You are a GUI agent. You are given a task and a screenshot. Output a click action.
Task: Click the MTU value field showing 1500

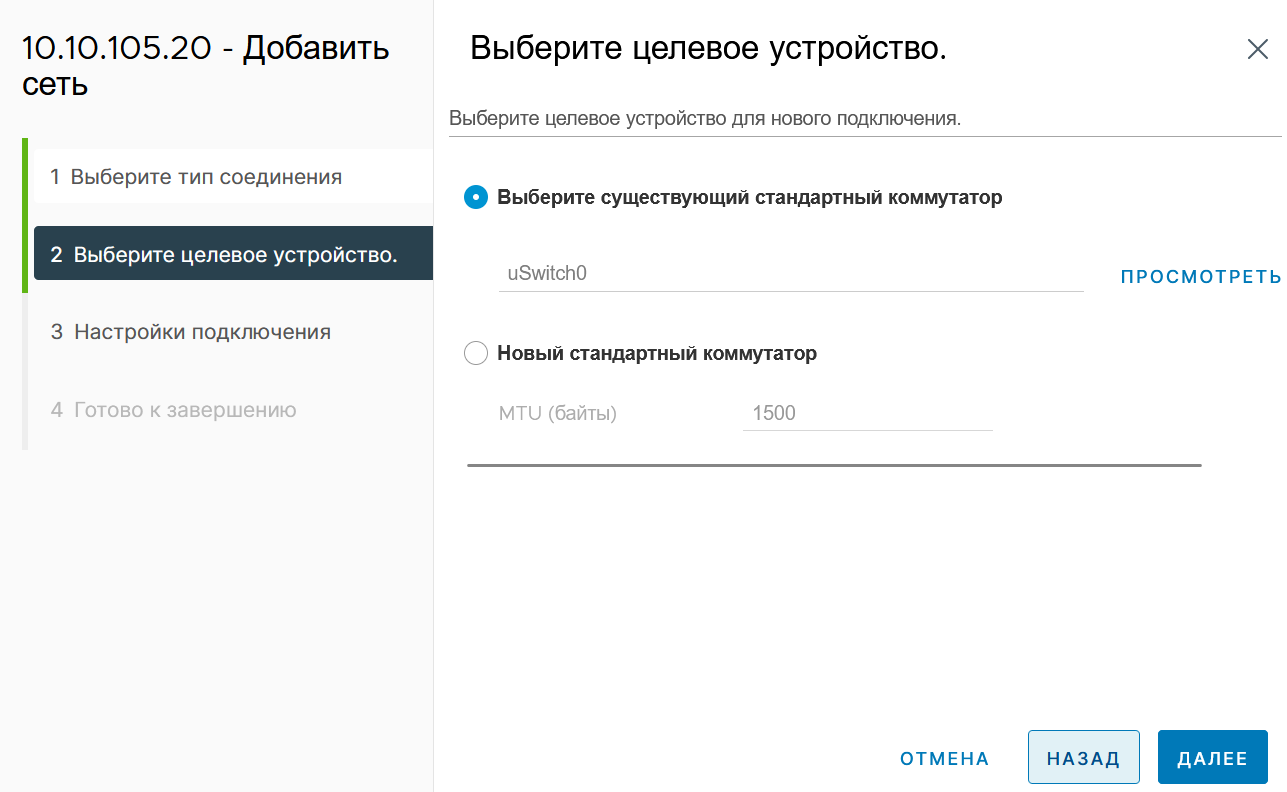[x=868, y=413]
